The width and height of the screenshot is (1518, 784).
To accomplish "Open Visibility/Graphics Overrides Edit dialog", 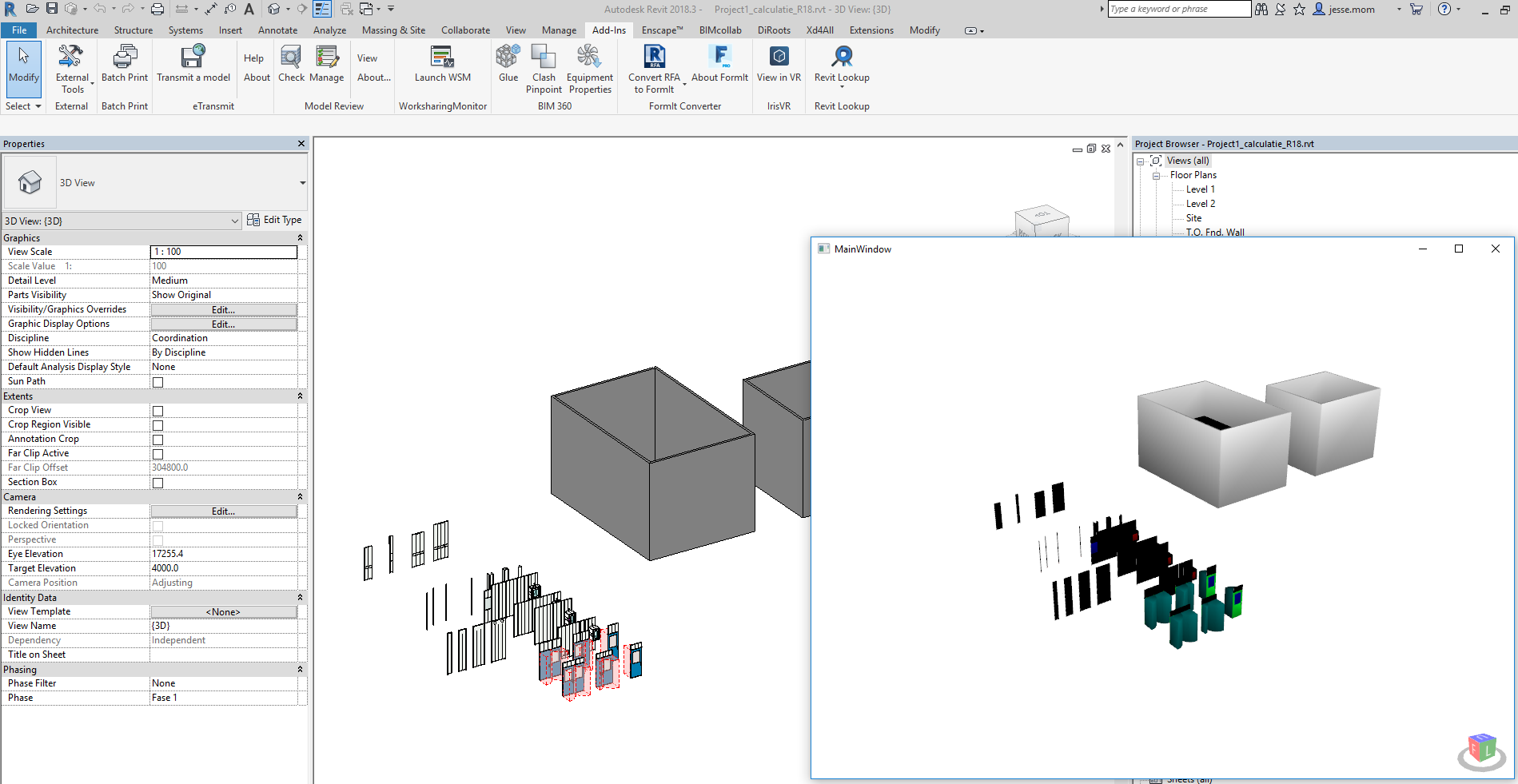I will [223, 309].
